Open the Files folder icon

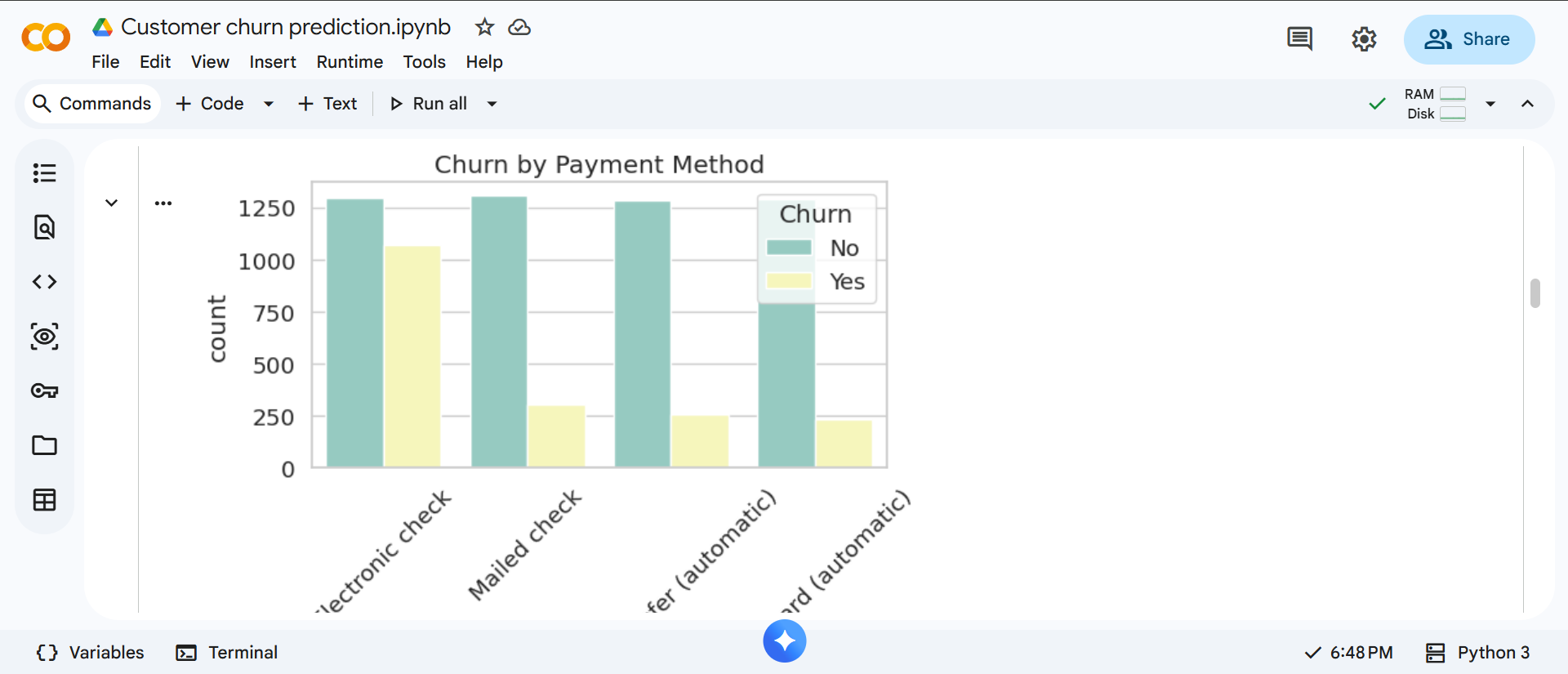[44, 445]
